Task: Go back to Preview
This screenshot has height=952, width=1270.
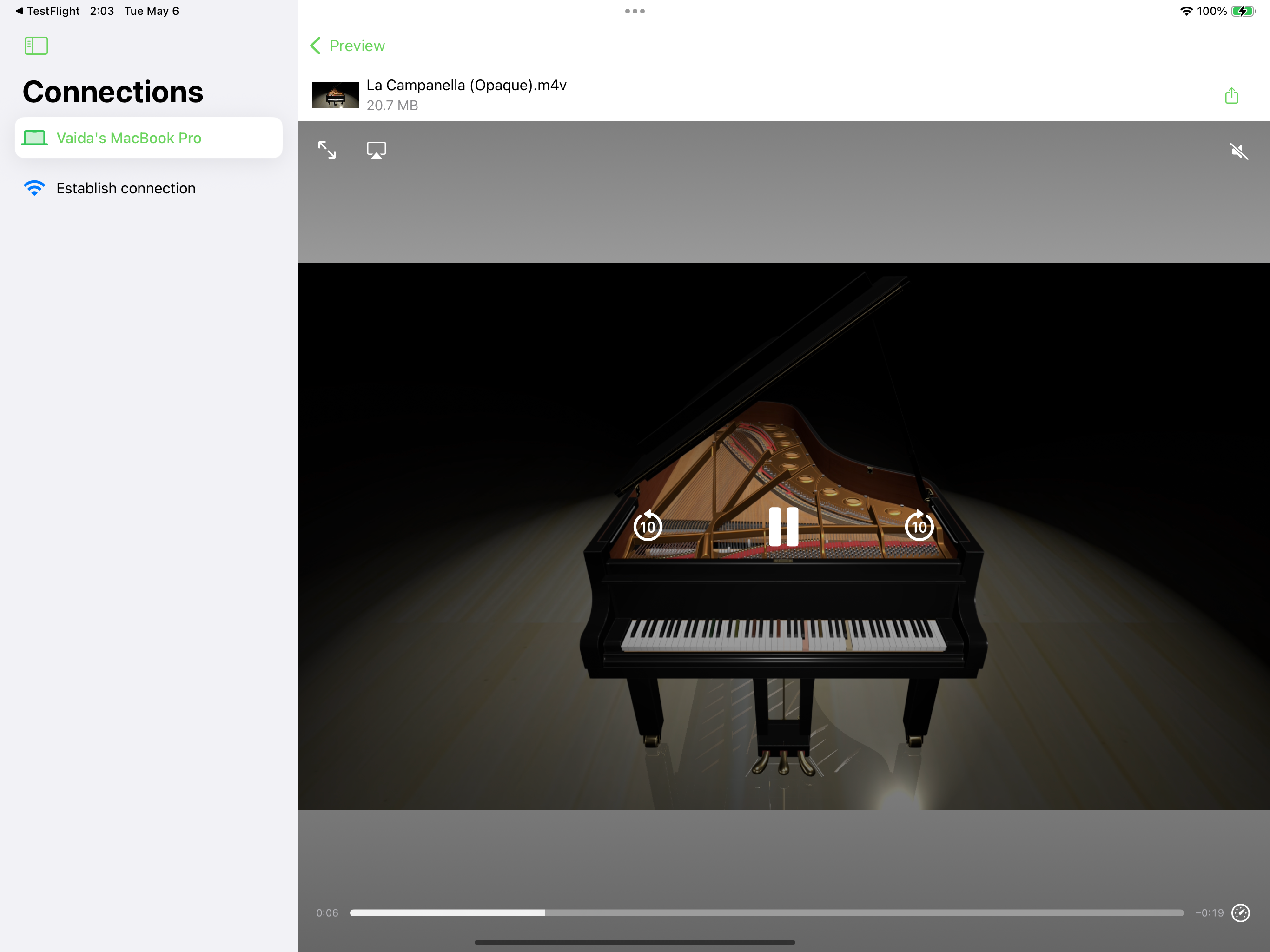Action: pyautogui.click(x=357, y=46)
